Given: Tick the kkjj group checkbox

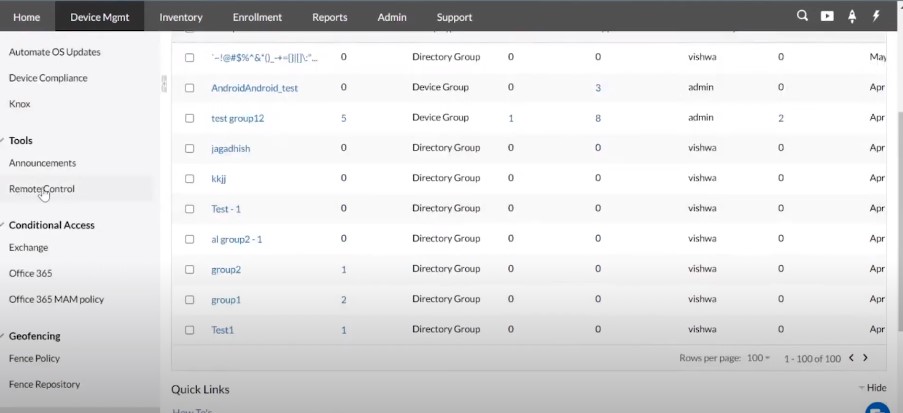Looking at the screenshot, I should pos(189,179).
